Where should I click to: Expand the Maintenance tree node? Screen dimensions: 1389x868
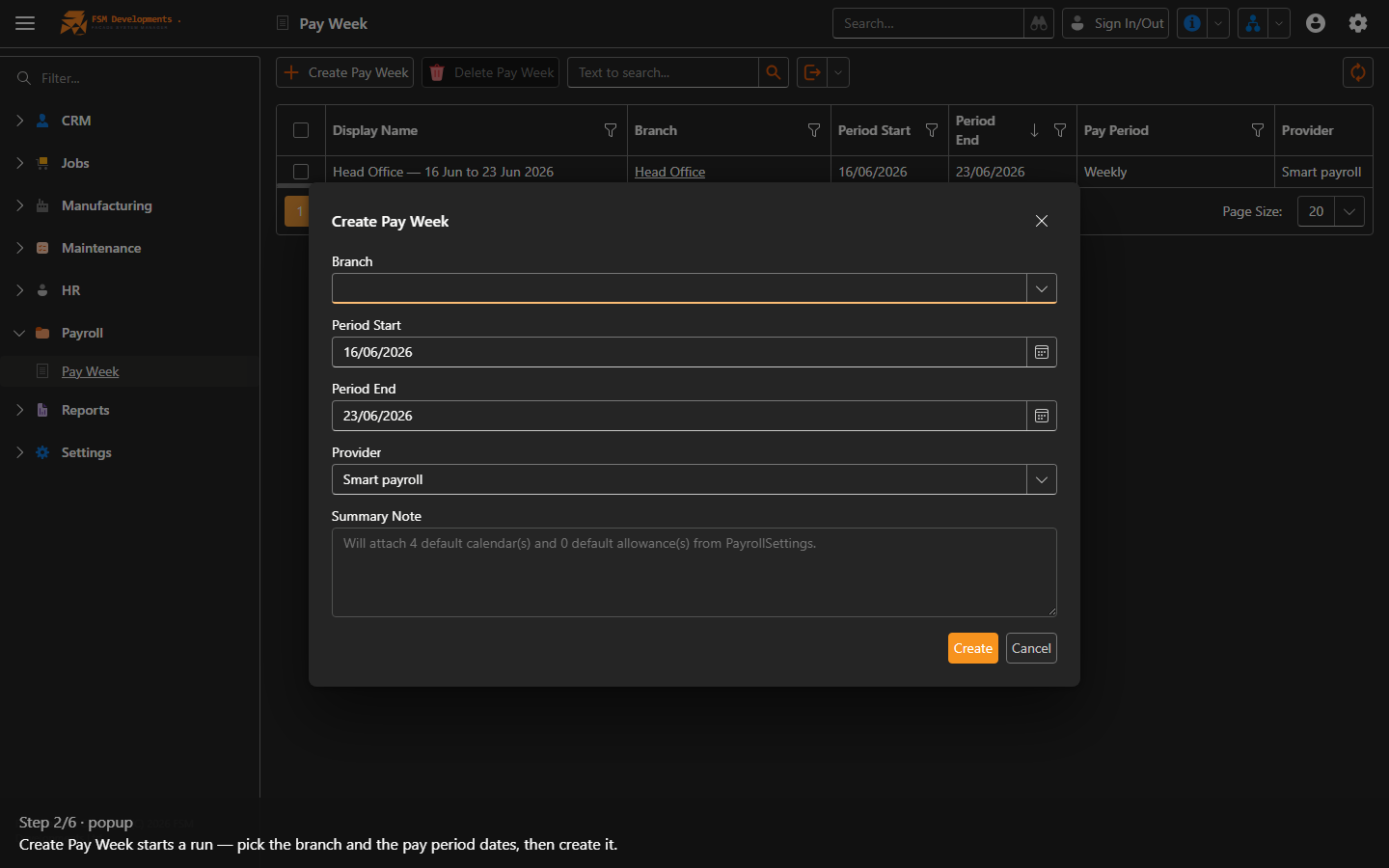point(19,248)
